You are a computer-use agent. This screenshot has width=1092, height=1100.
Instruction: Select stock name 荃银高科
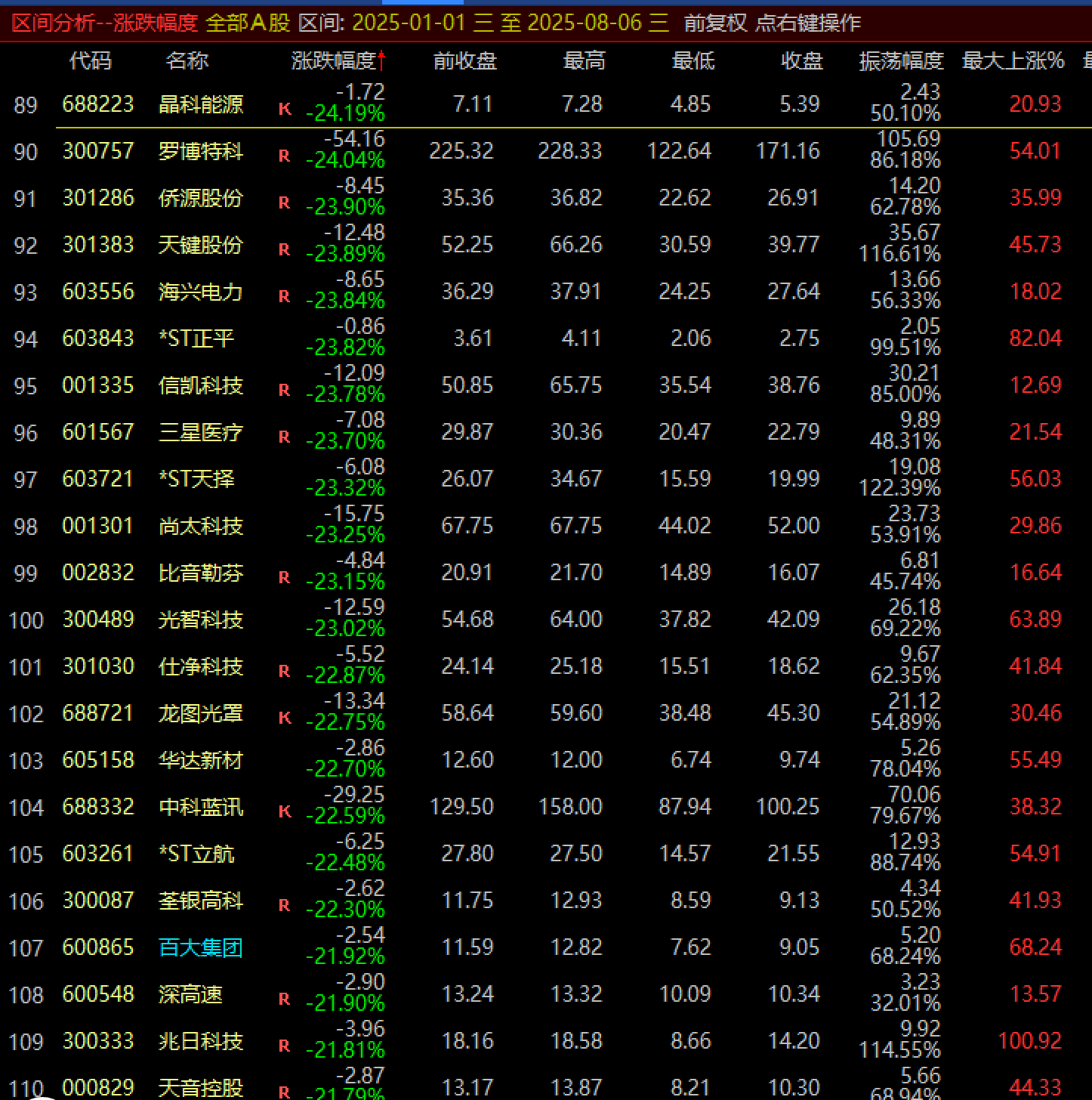(201, 901)
